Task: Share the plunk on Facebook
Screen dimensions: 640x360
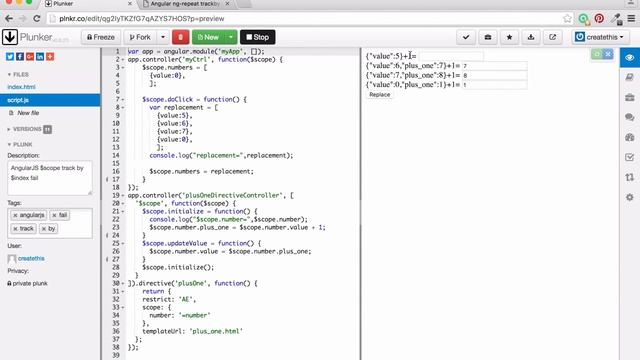Action: pyautogui.click(x=20, y=57)
